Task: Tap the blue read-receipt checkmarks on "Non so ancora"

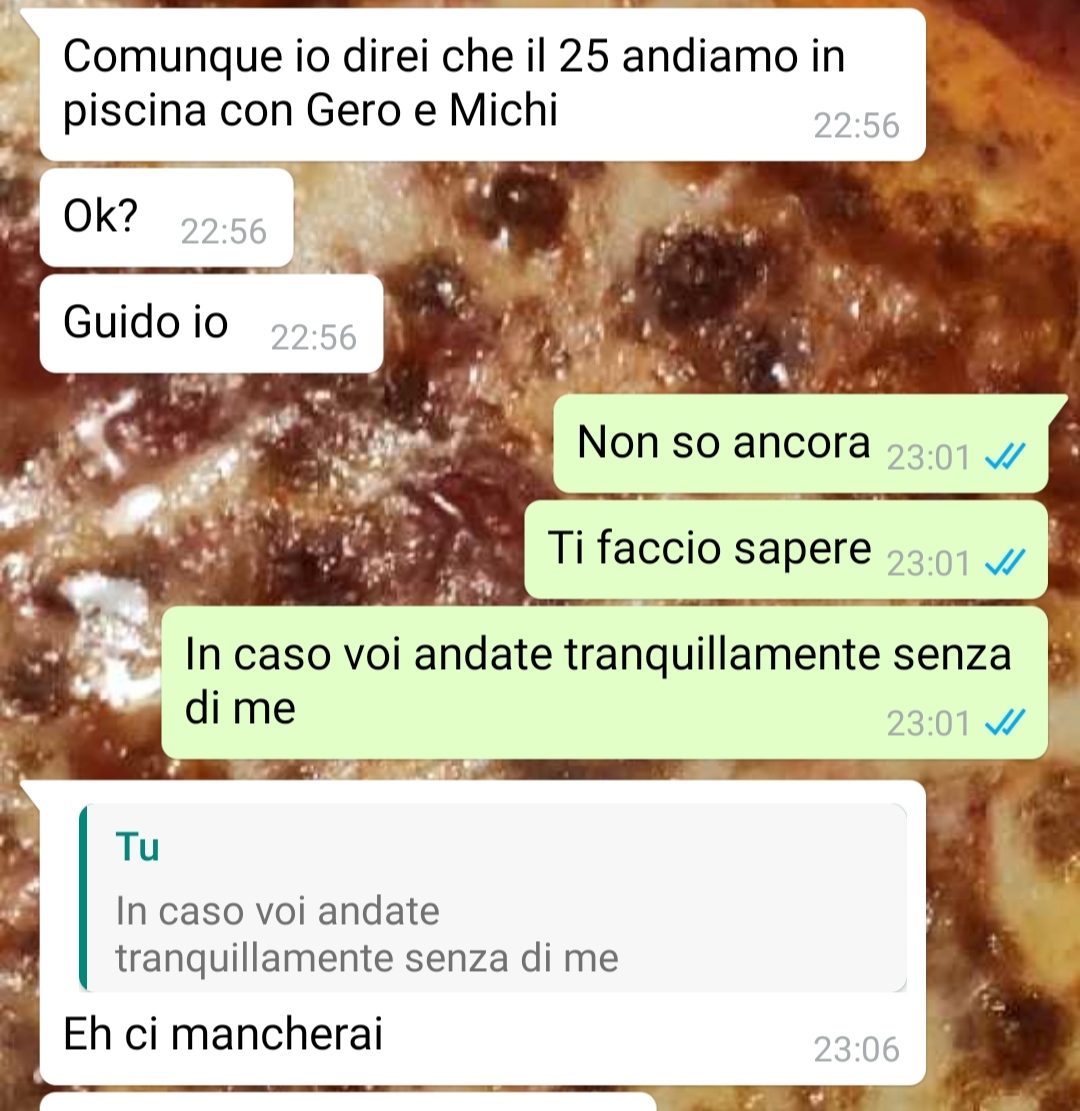Action: (x=1005, y=457)
